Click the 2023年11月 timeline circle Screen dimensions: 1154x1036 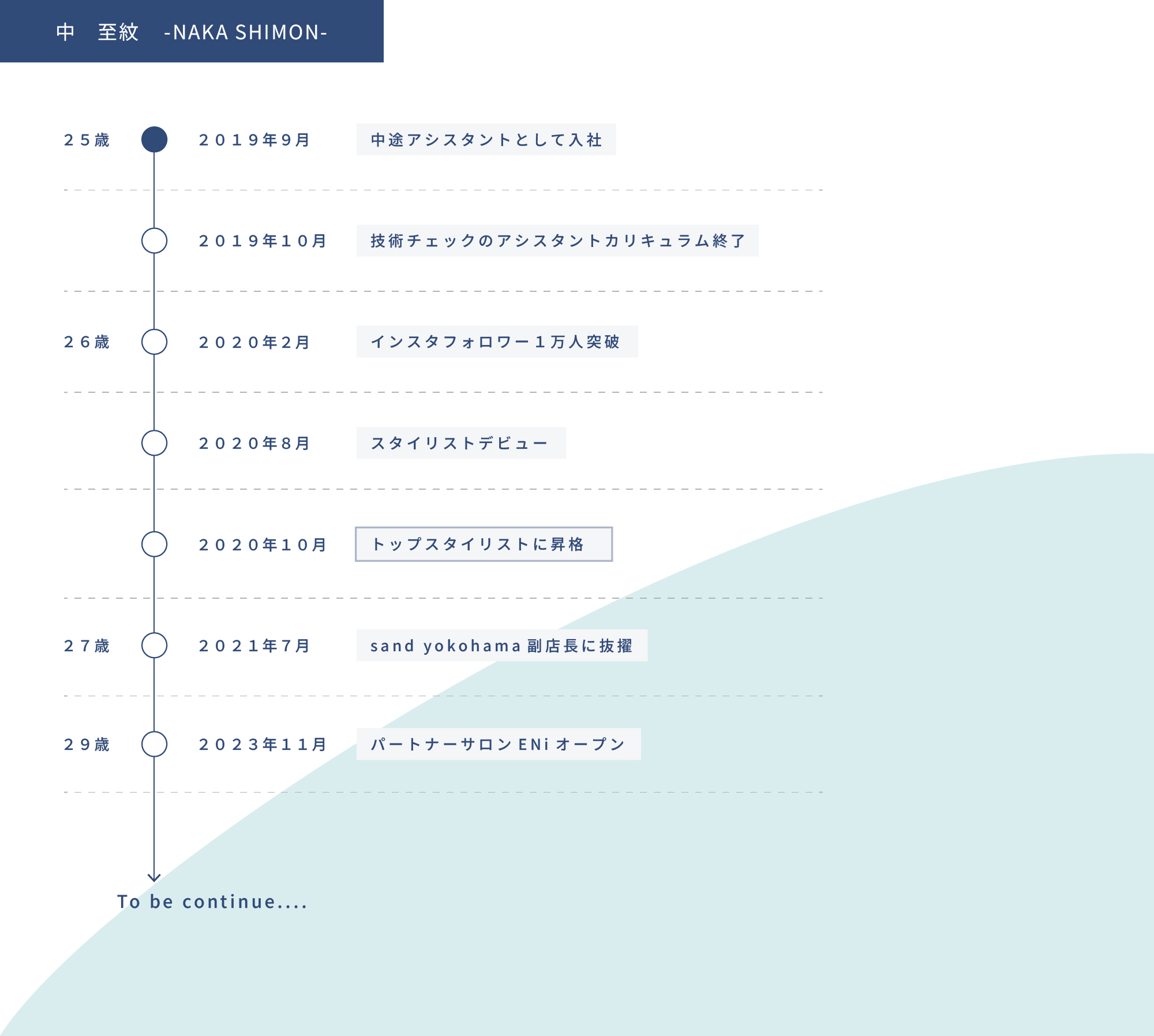(154, 744)
